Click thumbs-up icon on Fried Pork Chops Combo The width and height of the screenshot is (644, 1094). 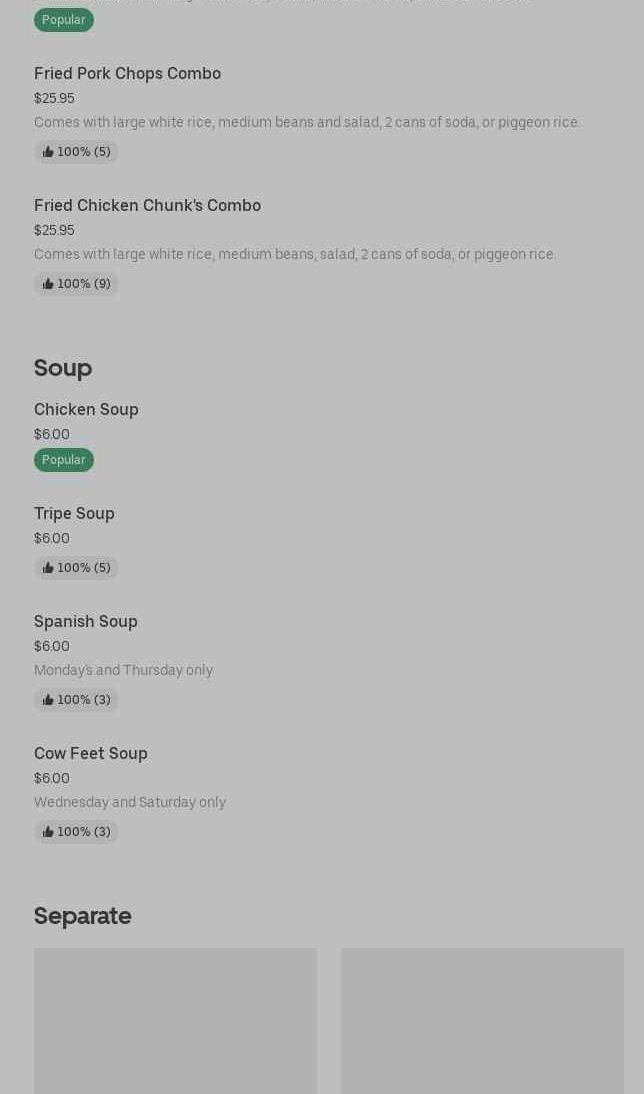coord(48,152)
